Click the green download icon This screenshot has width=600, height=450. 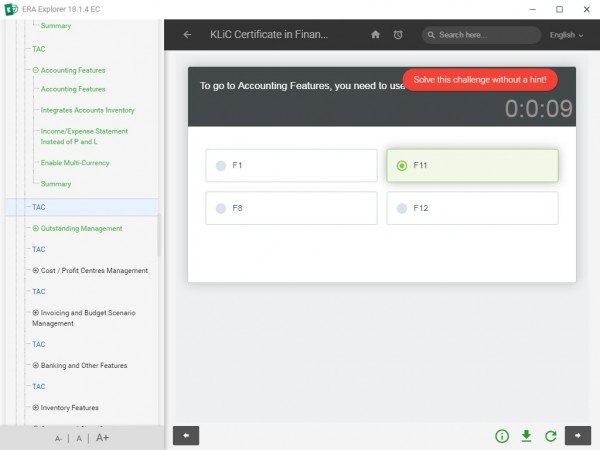(526, 436)
